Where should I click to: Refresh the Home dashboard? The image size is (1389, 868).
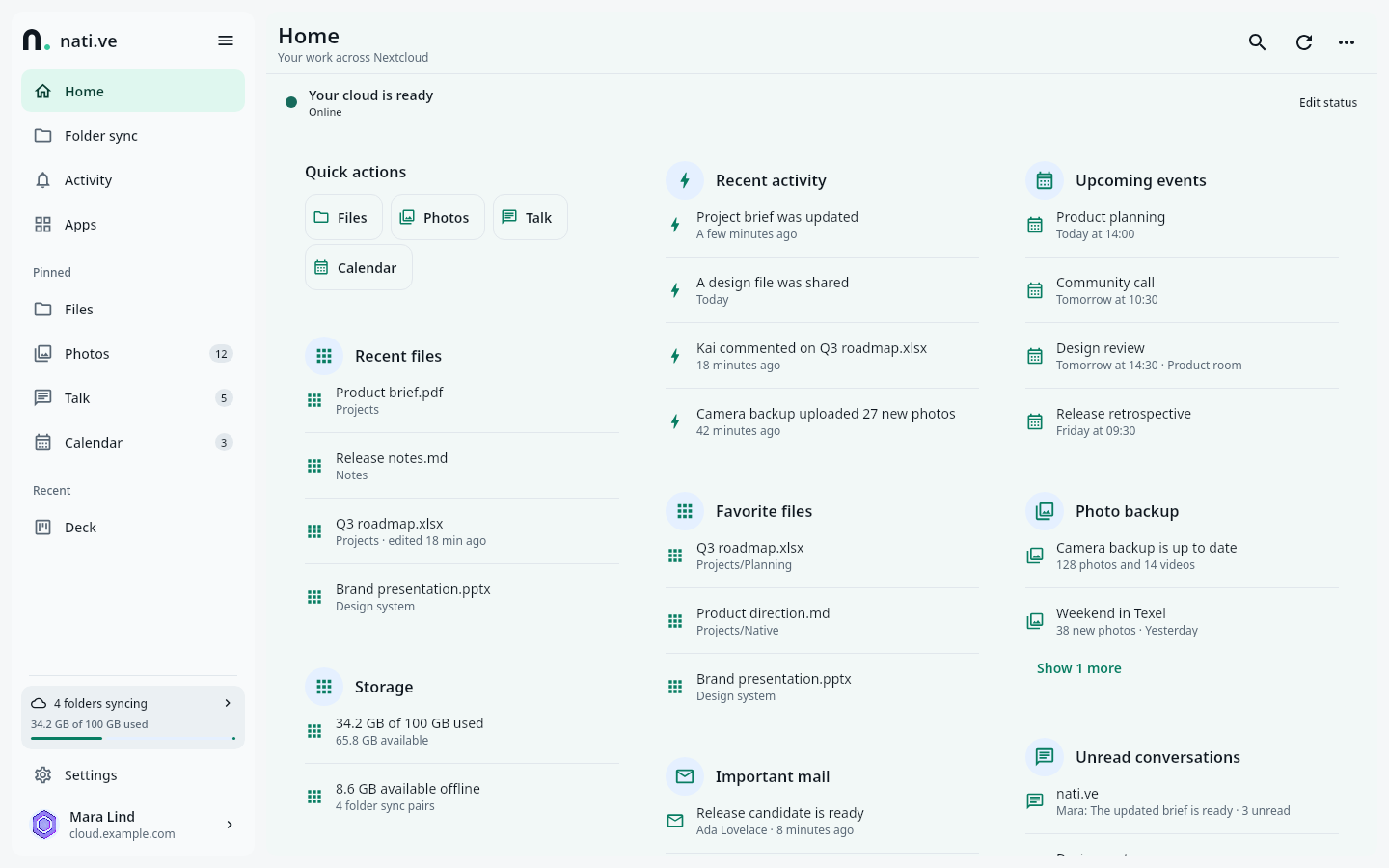click(1304, 42)
